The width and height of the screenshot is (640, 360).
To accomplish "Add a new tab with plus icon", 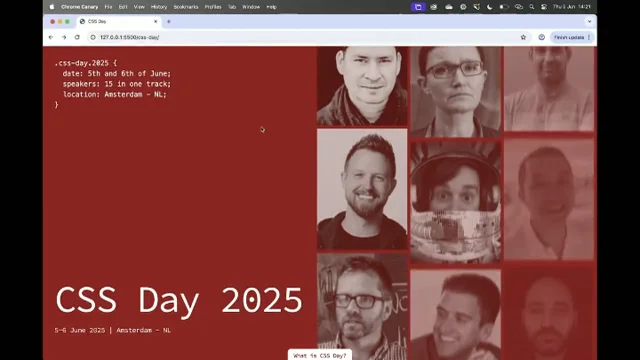I will click(x=169, y=22).
